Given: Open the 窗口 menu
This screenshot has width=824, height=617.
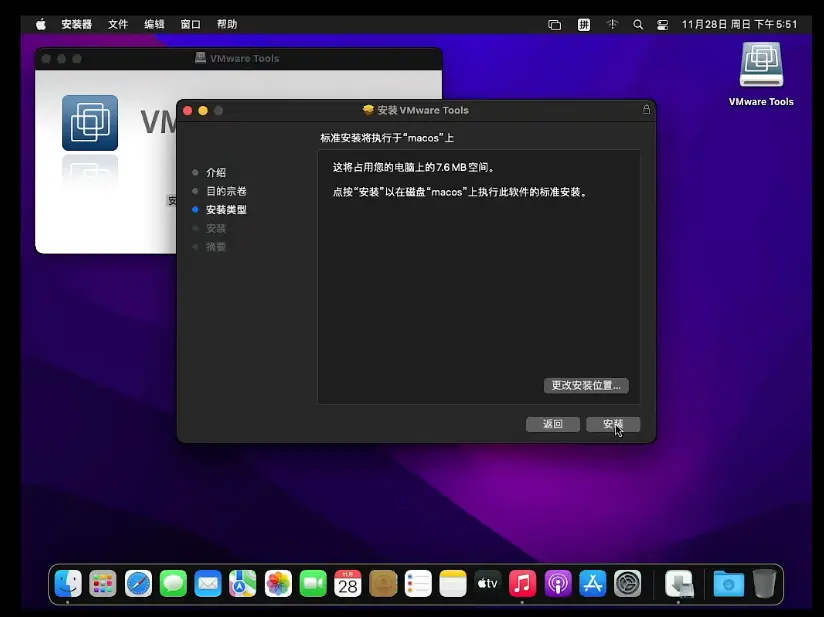Looking at the screenshot, I should pos(190,24).
